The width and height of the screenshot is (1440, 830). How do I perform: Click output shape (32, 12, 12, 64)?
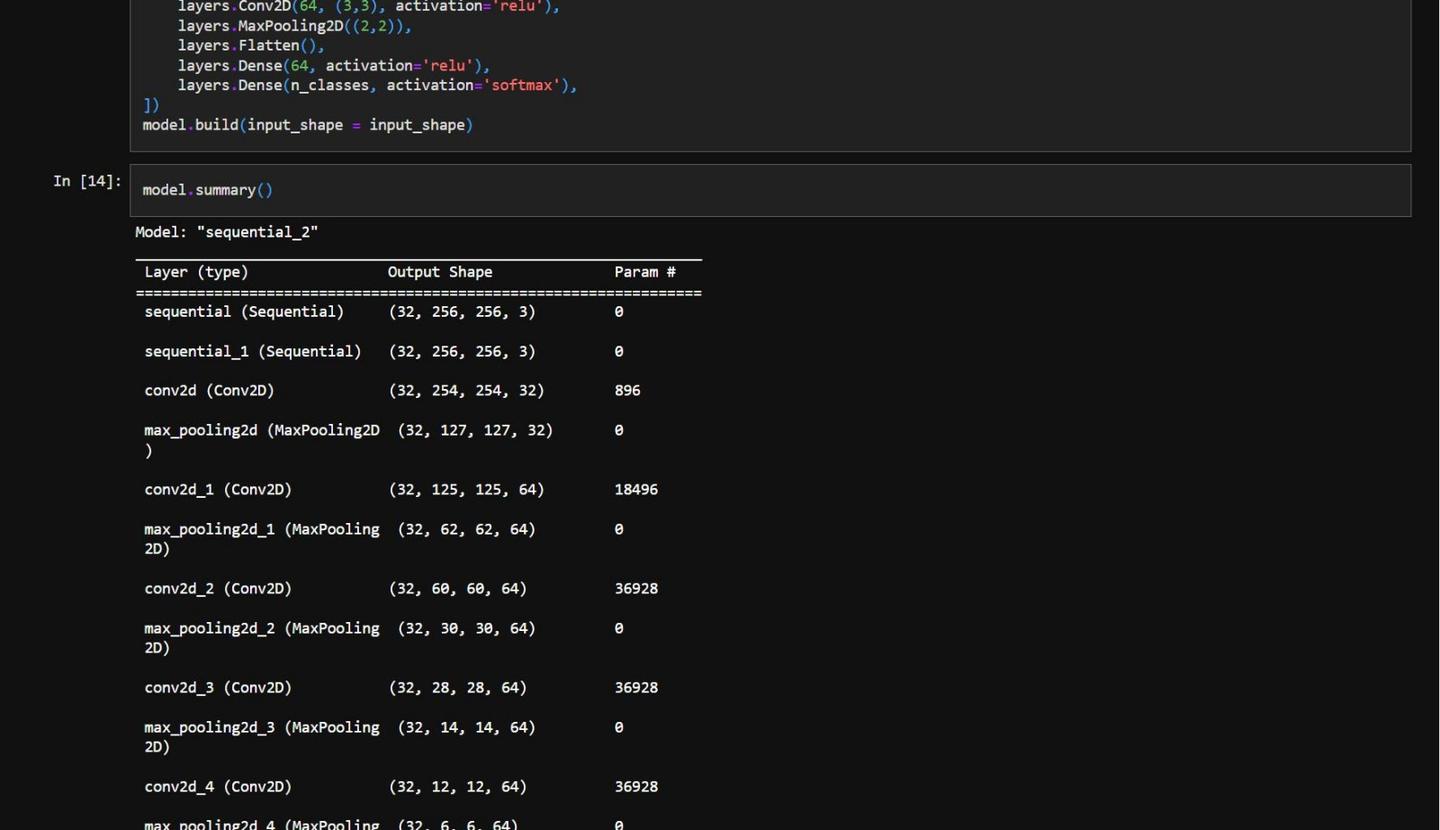click(457, 787)
